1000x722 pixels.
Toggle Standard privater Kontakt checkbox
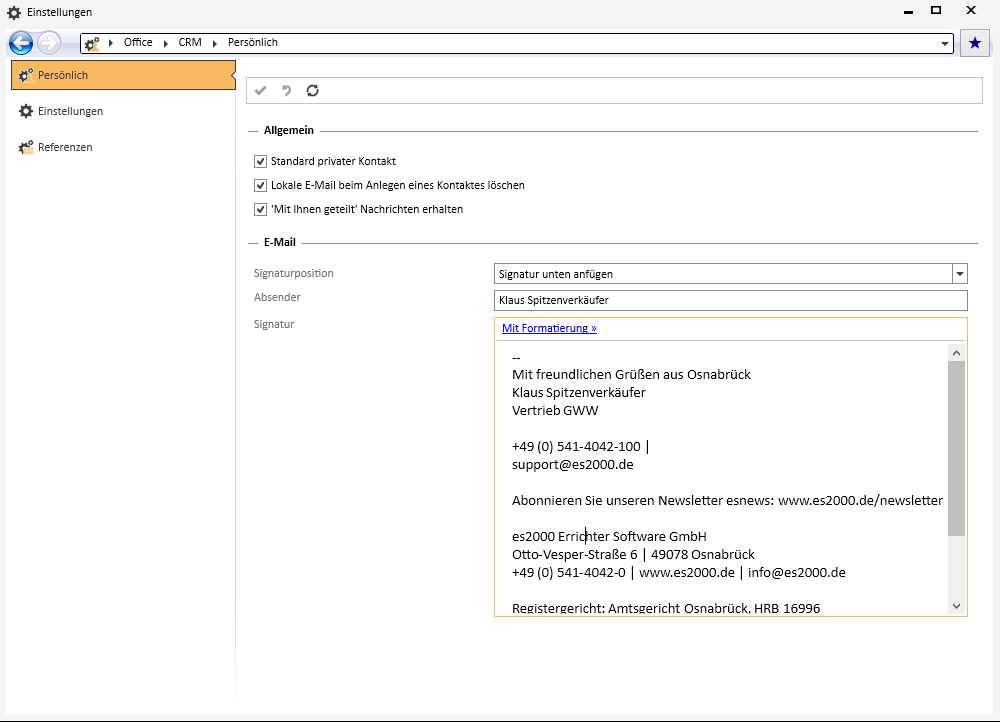point(260,161)
